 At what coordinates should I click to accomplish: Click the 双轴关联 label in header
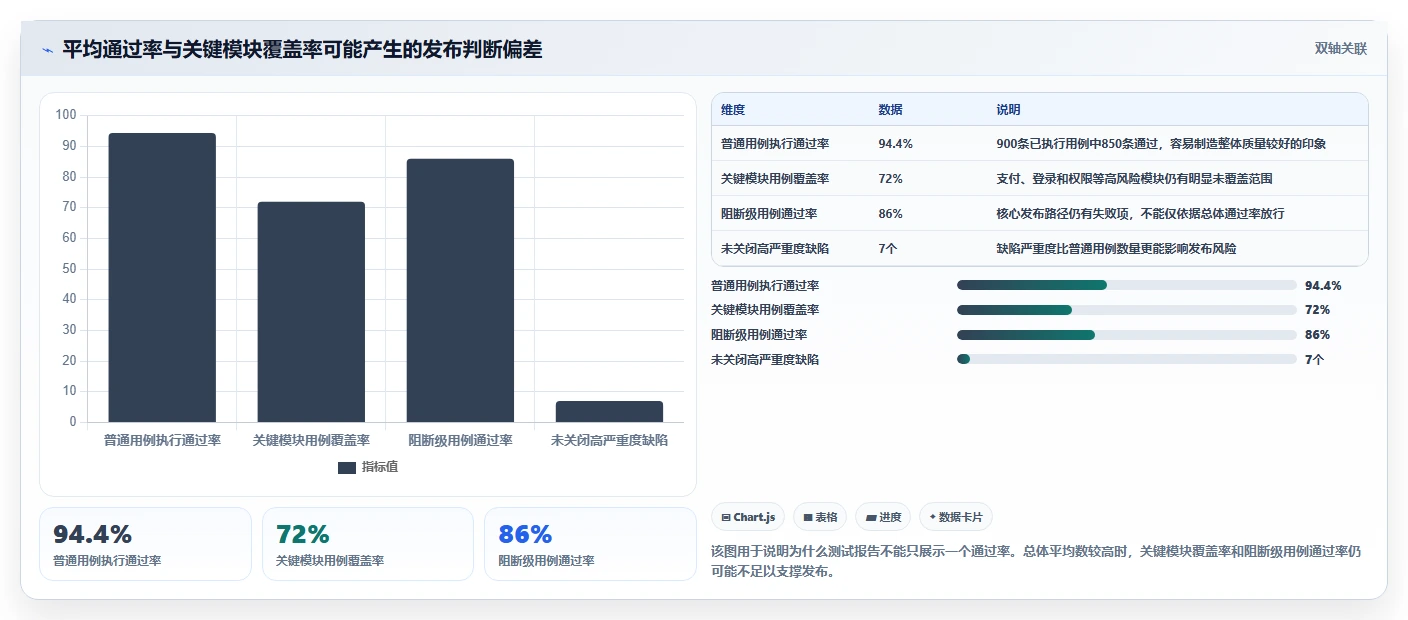[1340, 49]
